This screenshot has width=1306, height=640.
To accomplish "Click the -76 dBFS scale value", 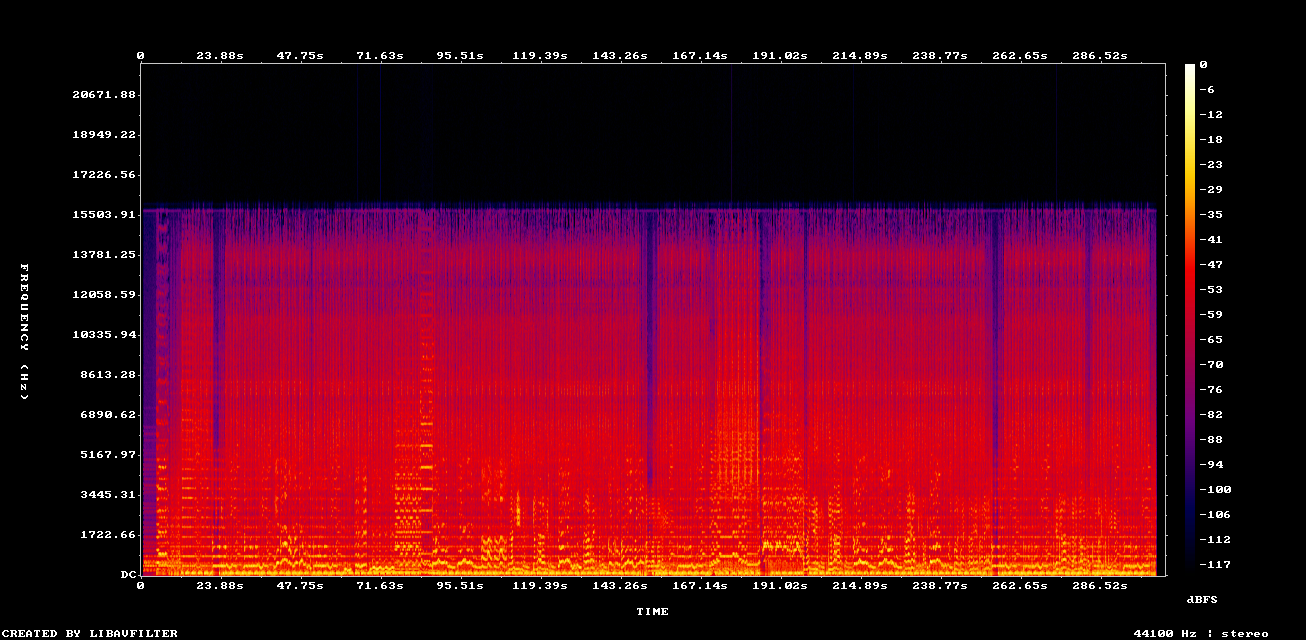I will click(x=1211, y=389).
